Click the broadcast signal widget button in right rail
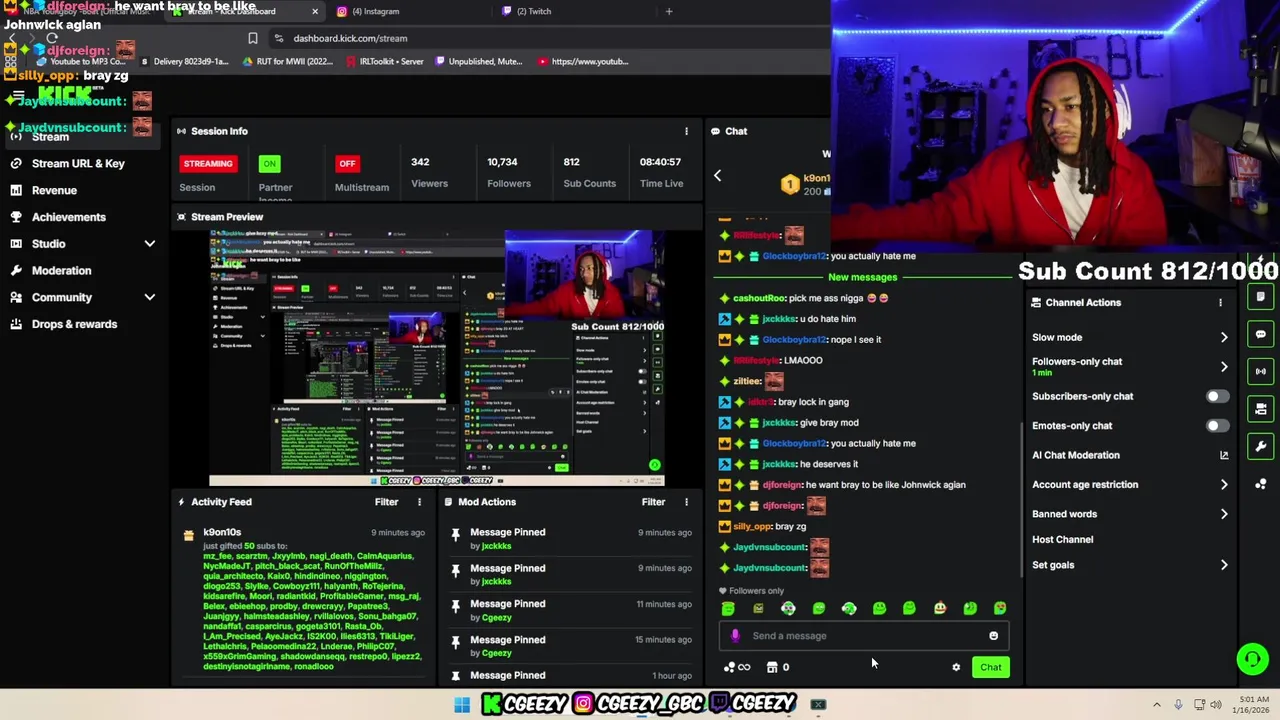This screenshot has height=720, width=1280. coord(1261,371)
